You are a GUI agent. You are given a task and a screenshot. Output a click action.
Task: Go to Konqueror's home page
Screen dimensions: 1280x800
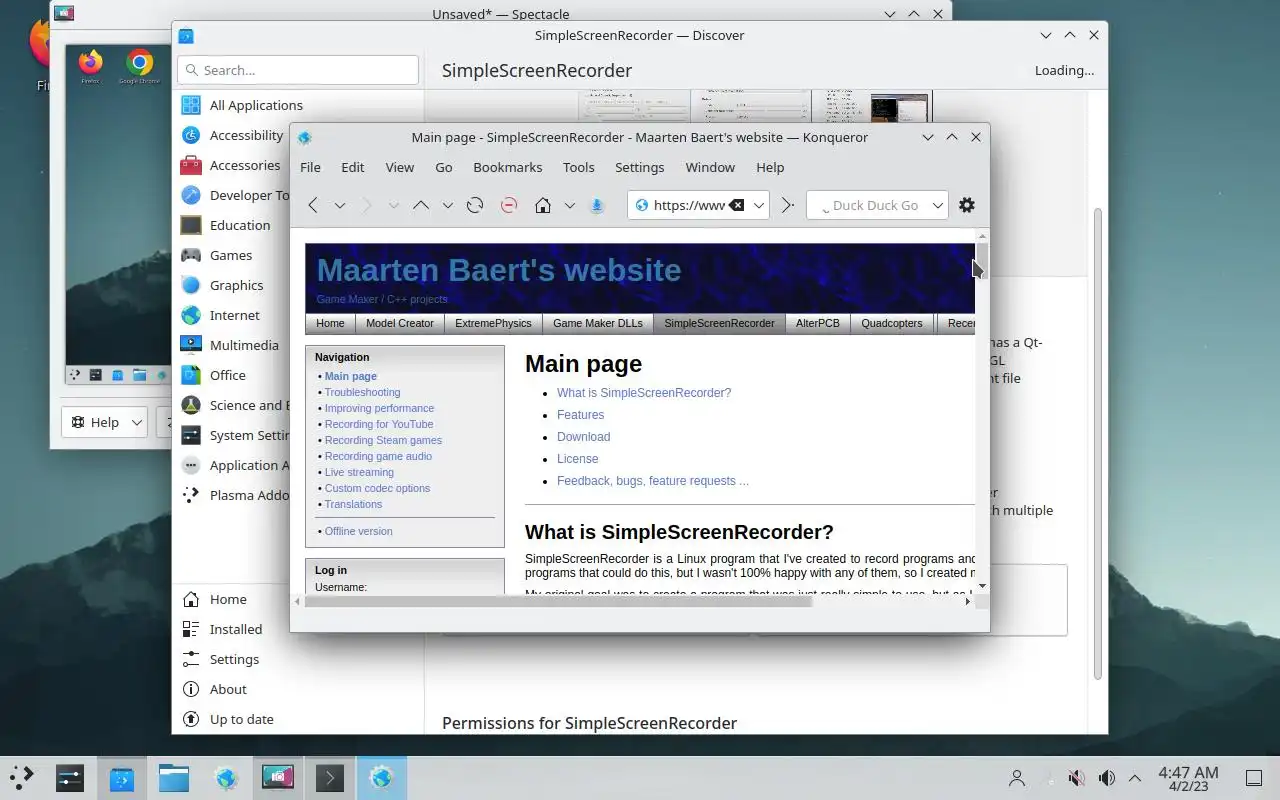(543, 205)
